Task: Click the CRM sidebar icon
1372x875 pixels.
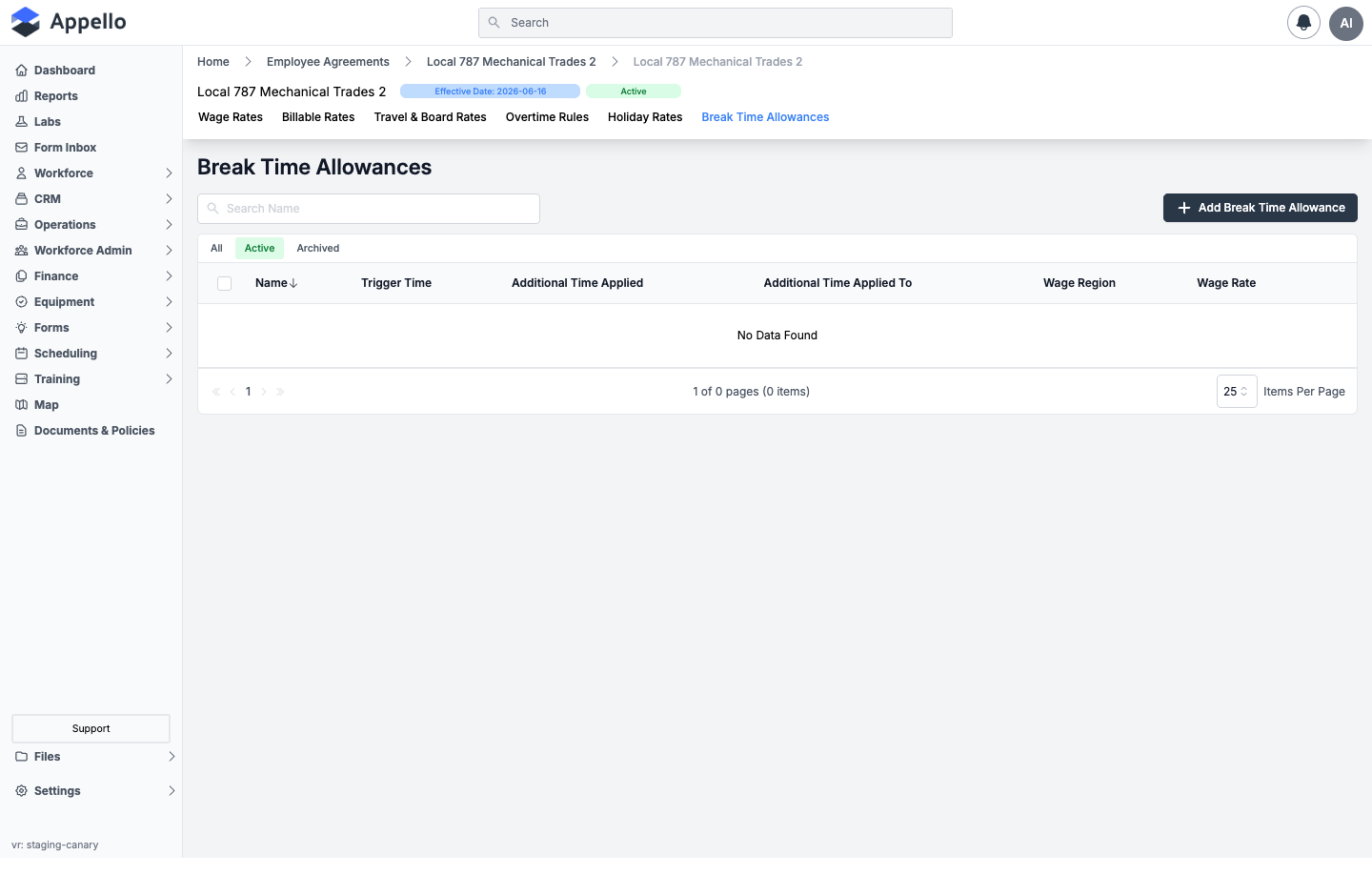Action: coord(21,199)
